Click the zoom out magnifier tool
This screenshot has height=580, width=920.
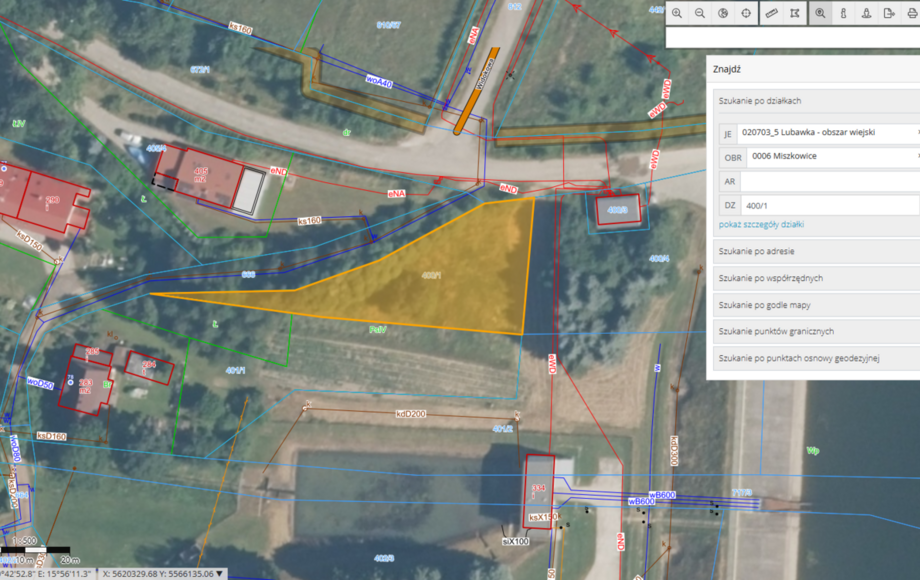(x=700, y=13)
